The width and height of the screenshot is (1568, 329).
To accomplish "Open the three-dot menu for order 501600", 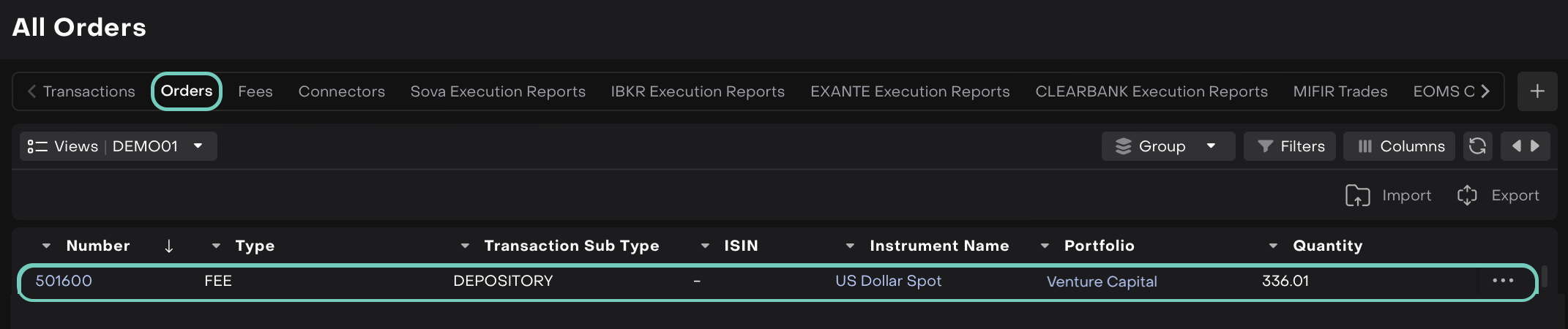I will point(1503,281).
